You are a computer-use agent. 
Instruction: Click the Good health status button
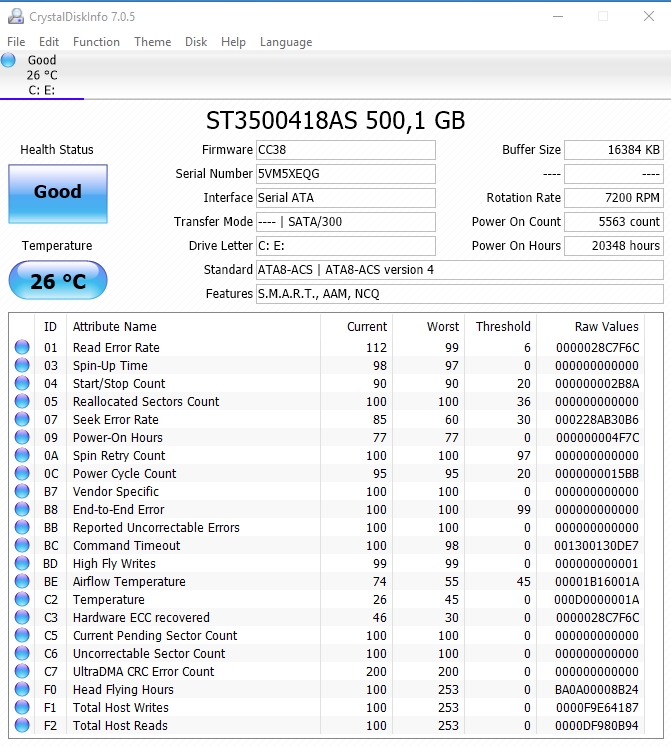coord(58,194)
